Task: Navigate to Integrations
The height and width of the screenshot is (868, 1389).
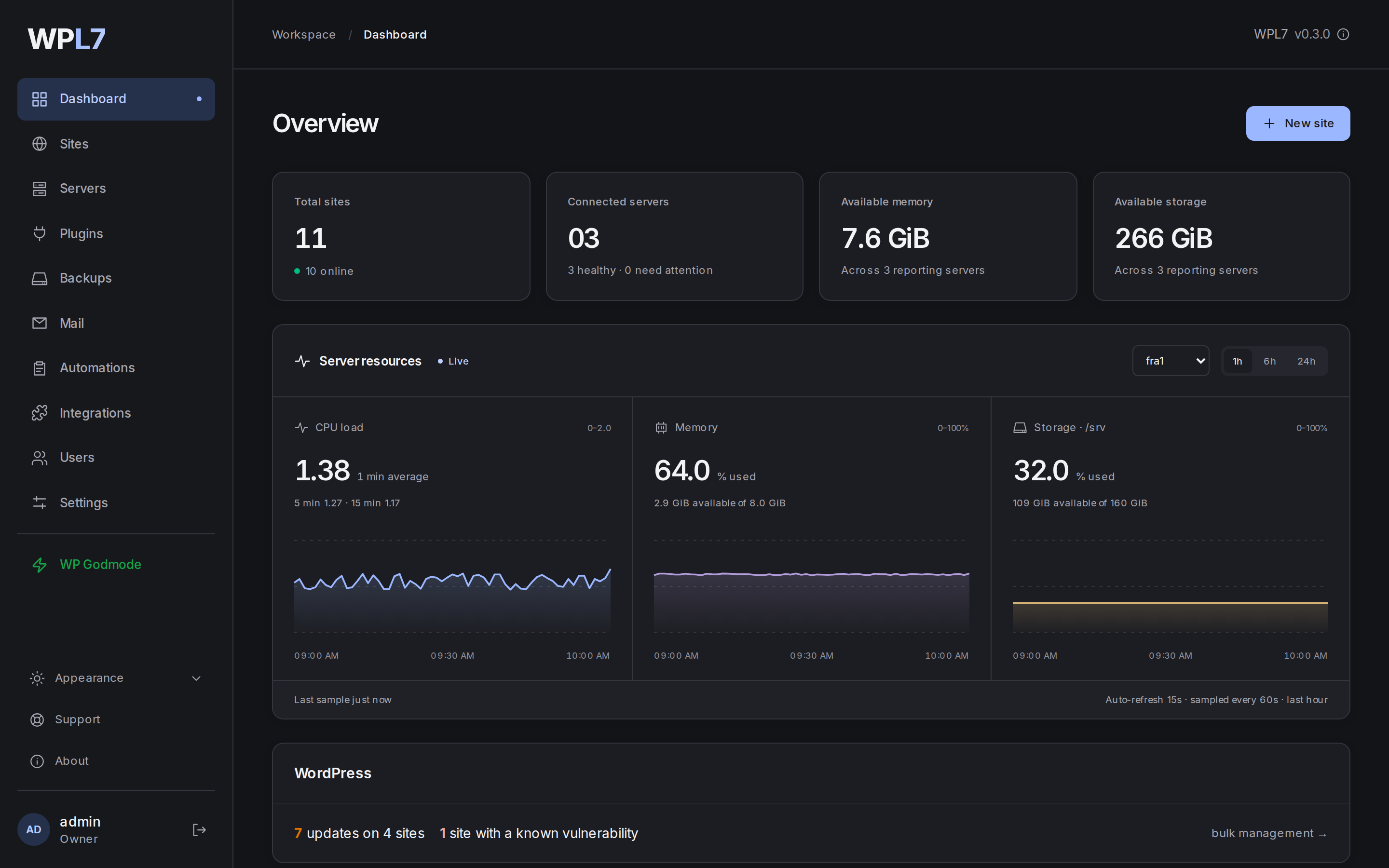Action: coord(116,413)
